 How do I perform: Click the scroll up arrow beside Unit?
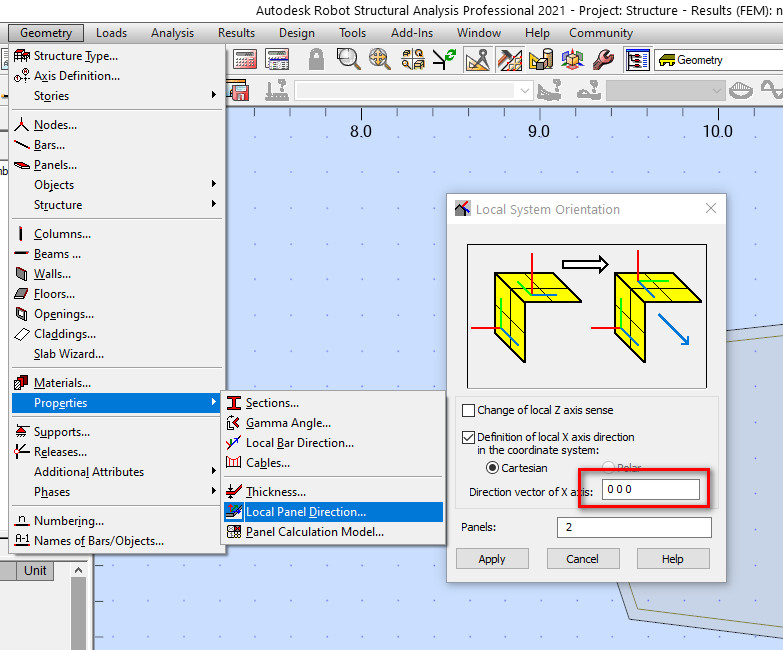(x=78, y=570)
